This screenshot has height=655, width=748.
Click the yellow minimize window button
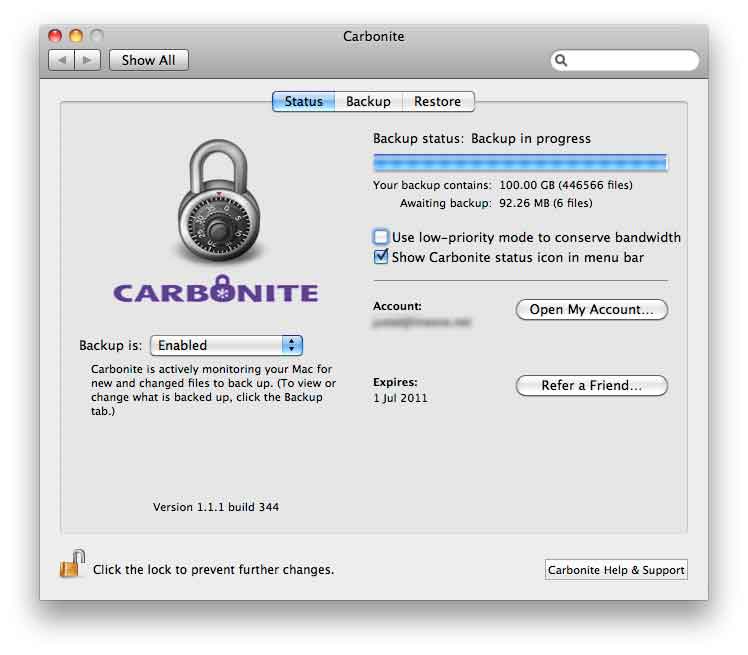76,36
